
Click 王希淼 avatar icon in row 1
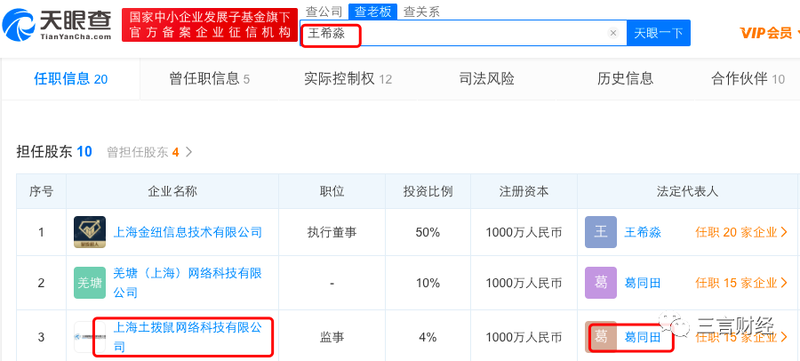pos(601,233)
